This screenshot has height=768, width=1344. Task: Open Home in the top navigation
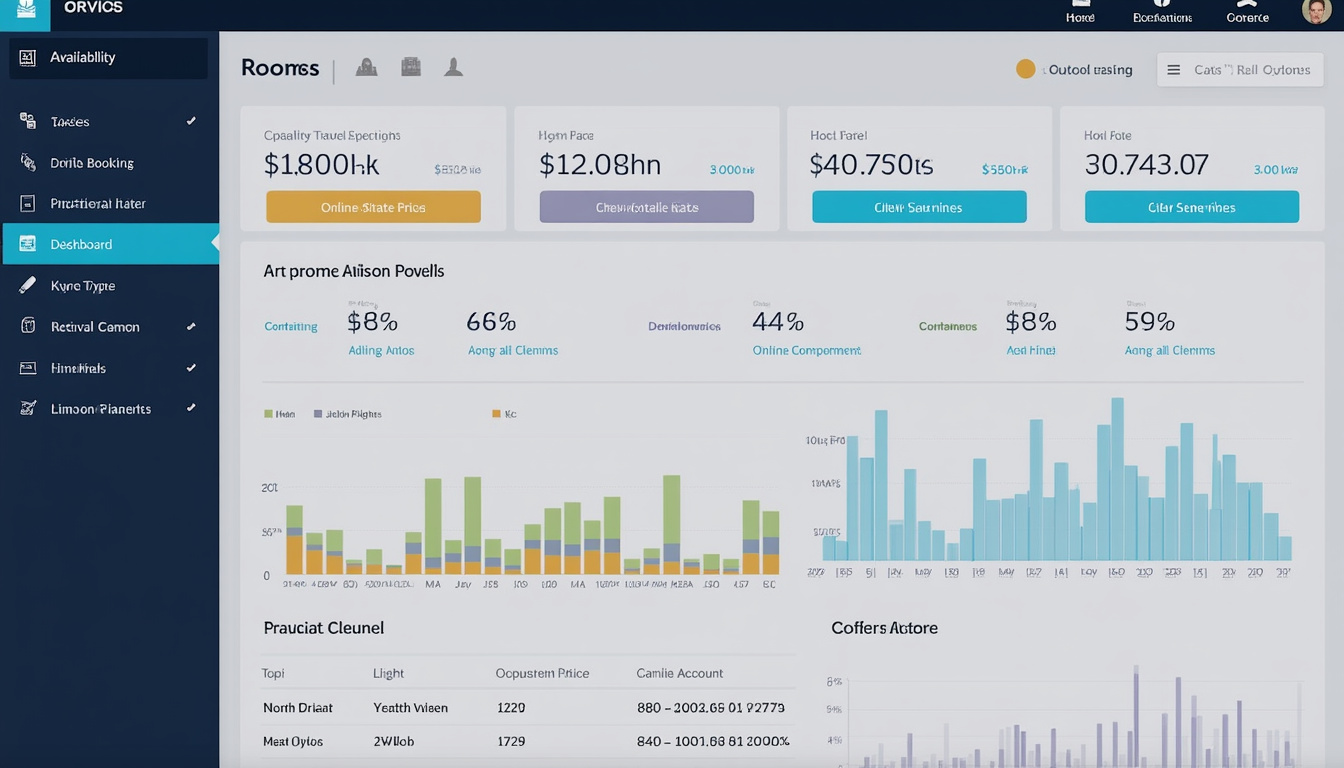(1080, 12)
